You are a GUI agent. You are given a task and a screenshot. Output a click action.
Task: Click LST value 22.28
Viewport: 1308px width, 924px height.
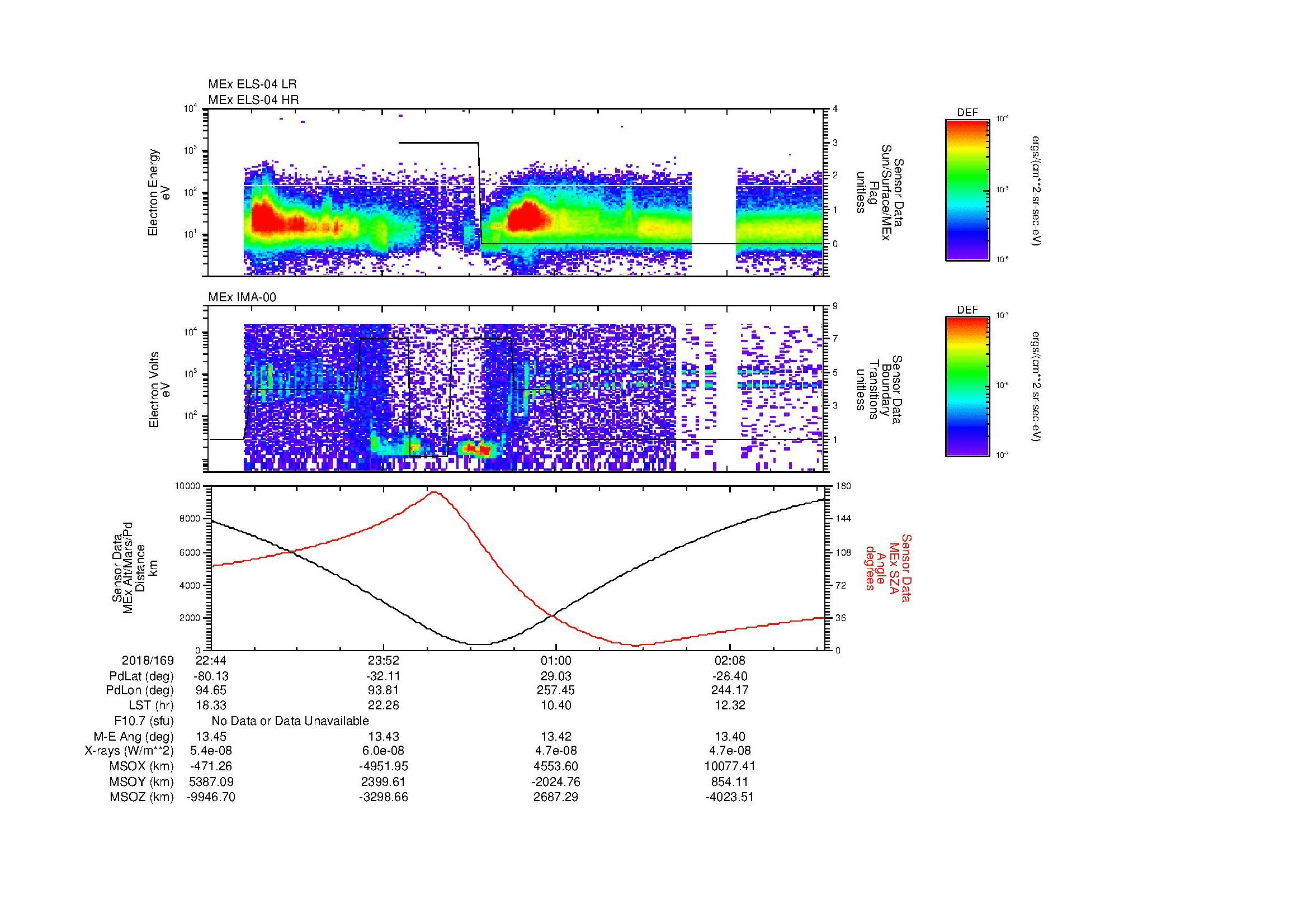pyautogui.click(x=384, y=705)
